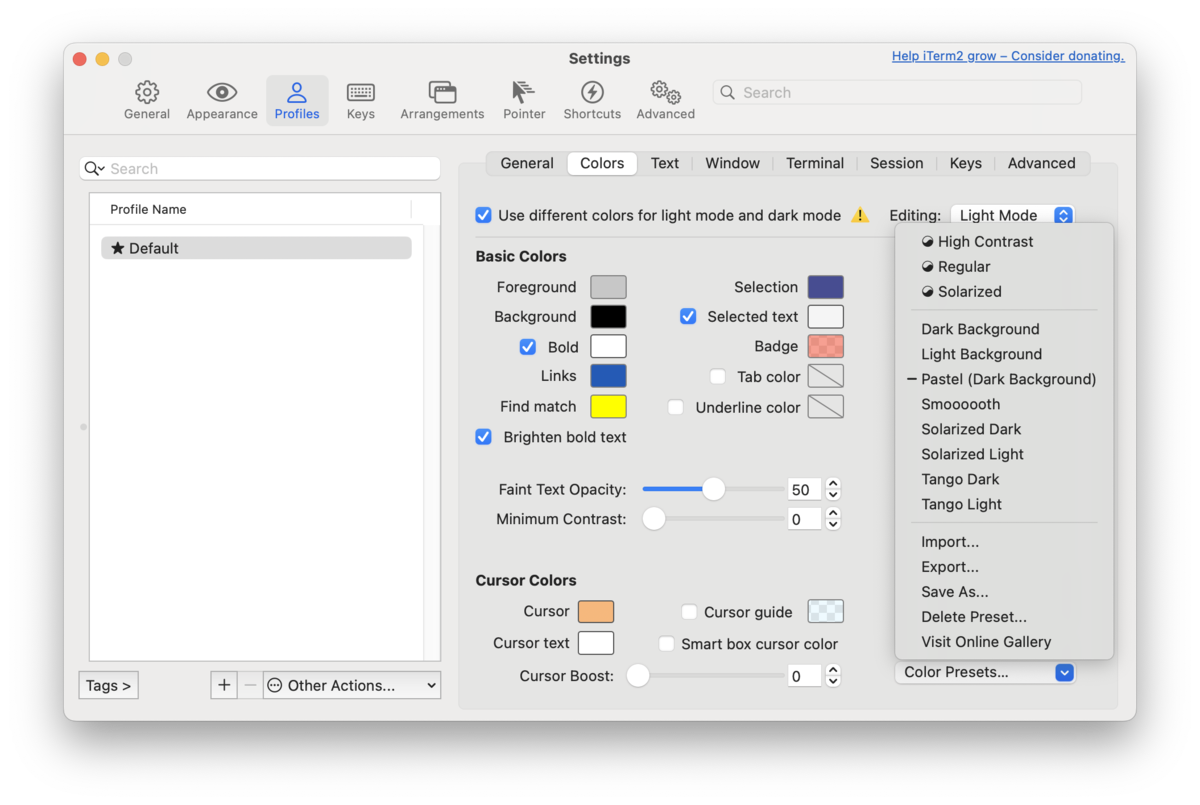Click the warning triangle icon
Image resolution: width=1200 pixels, height=805 pixels.
pos(860,215)
